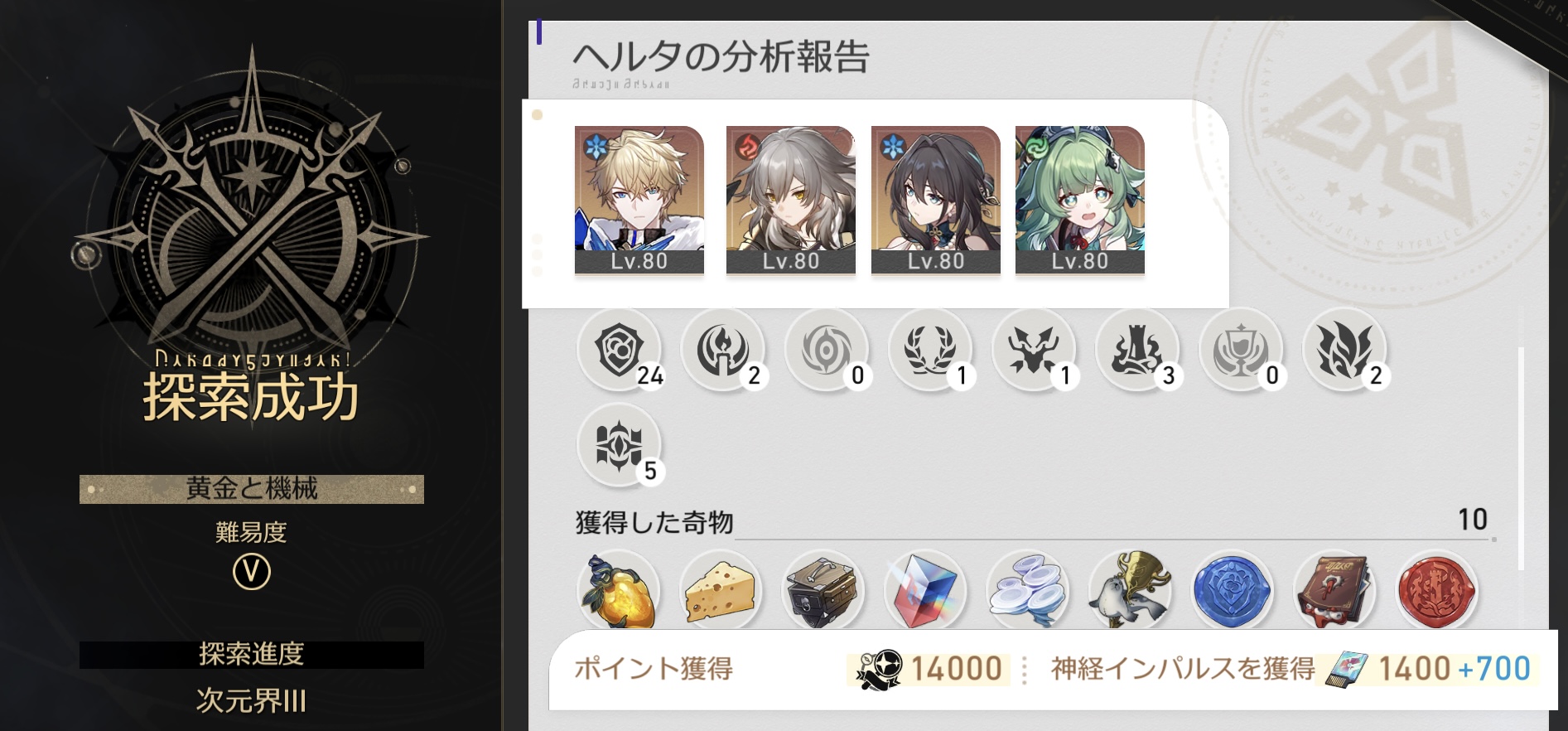Screen dimensions: 1568x731
Task: Click the gear-shaped icon showing 5
Action: click(620, 445)
